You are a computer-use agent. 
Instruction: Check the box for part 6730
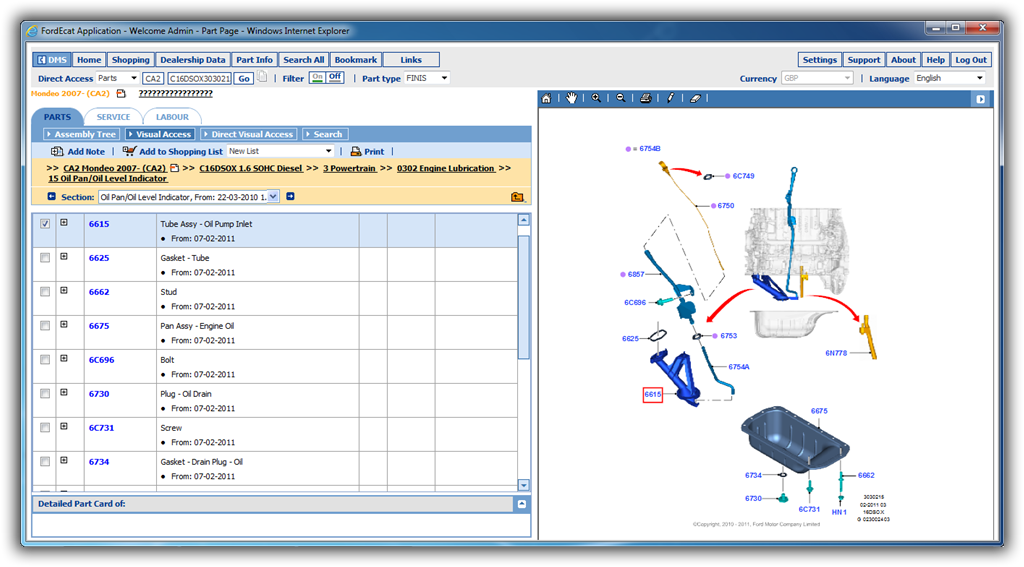pos(45,393)
